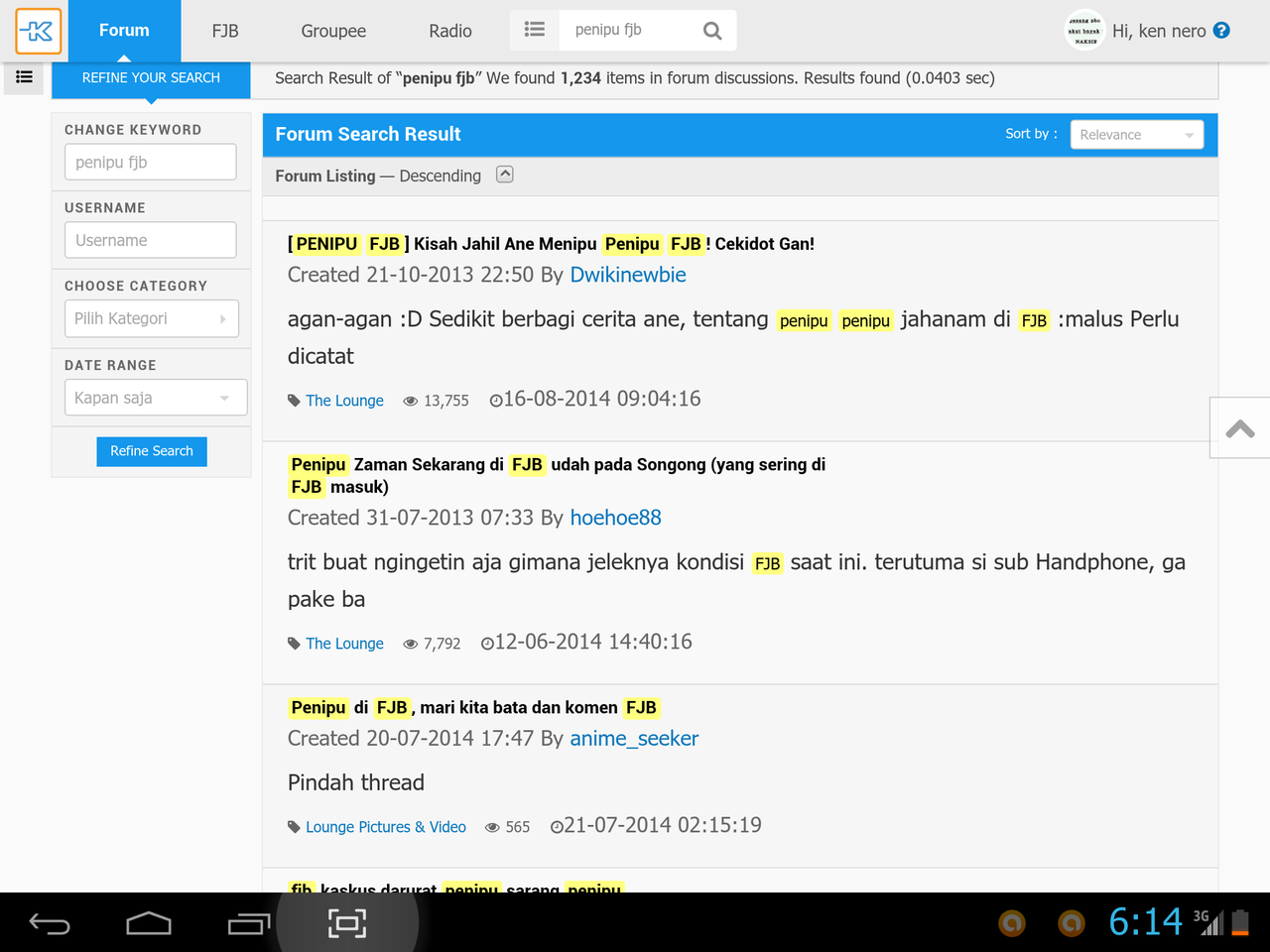
Task: Open Lounge Pictures & Video category
Action: coord(386,827)
